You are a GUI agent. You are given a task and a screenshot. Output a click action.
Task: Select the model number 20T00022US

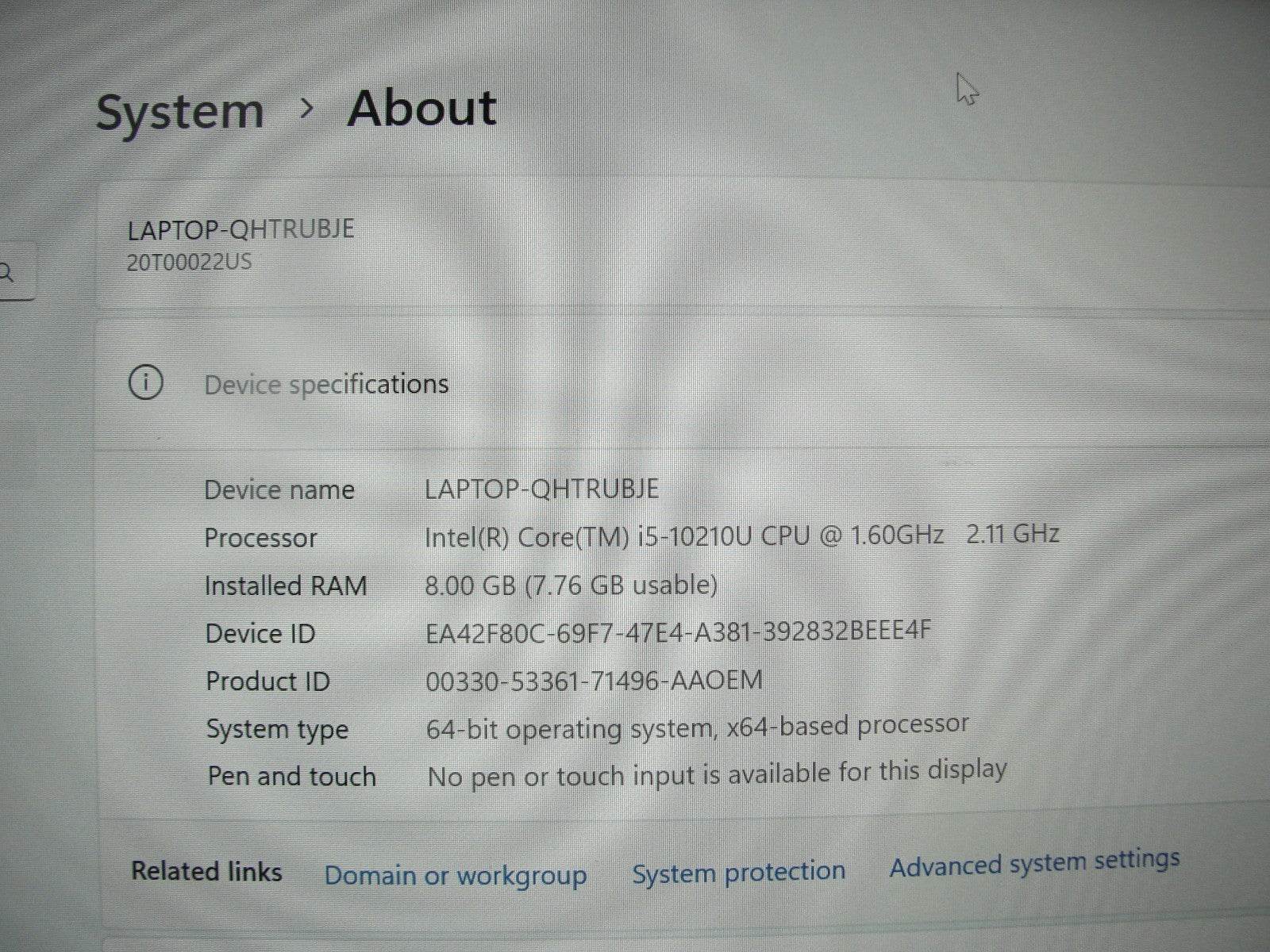[x=190, y=262]
